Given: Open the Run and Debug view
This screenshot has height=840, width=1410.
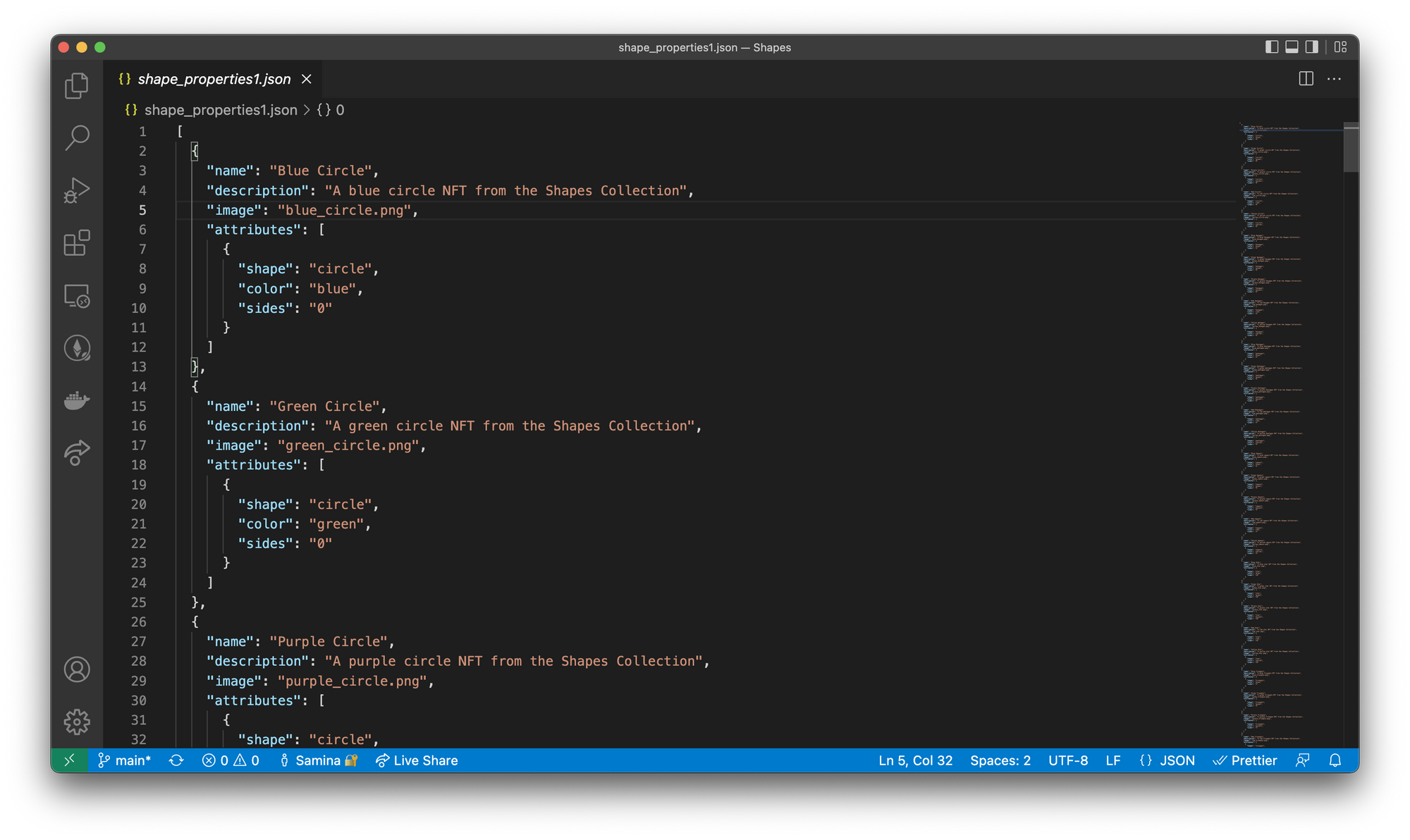Looking at the screenshot, I should 77,190.
